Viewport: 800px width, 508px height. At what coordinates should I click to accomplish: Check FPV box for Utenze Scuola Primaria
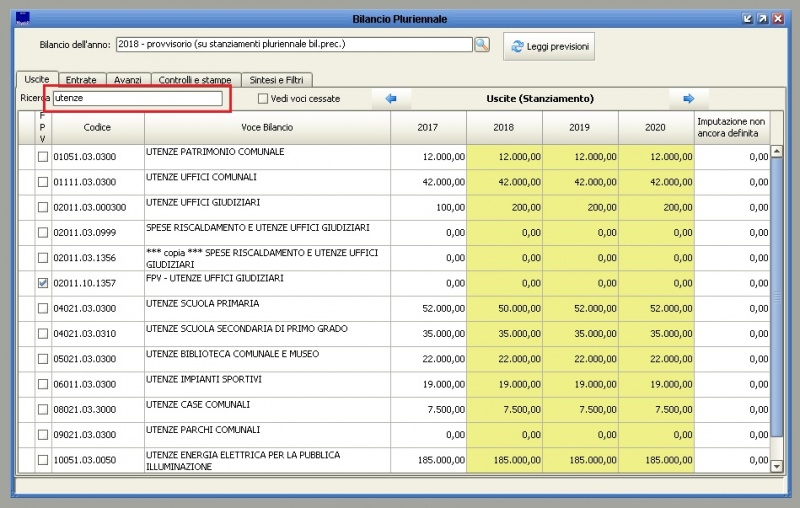pyautogui.click(x=43, y=309)
